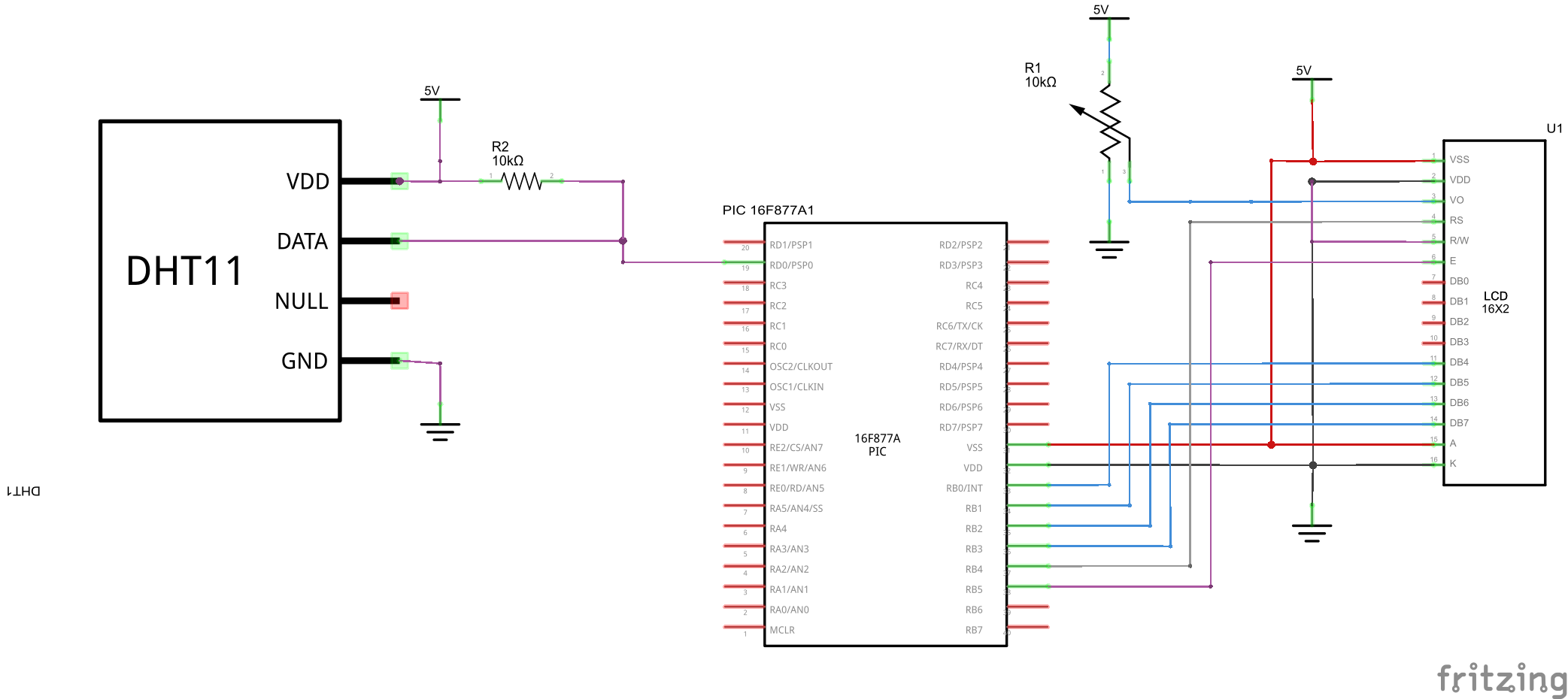Click the dark junction dot on LCD K wire
Viewport: 1568px width, 699px height.
1312,465
